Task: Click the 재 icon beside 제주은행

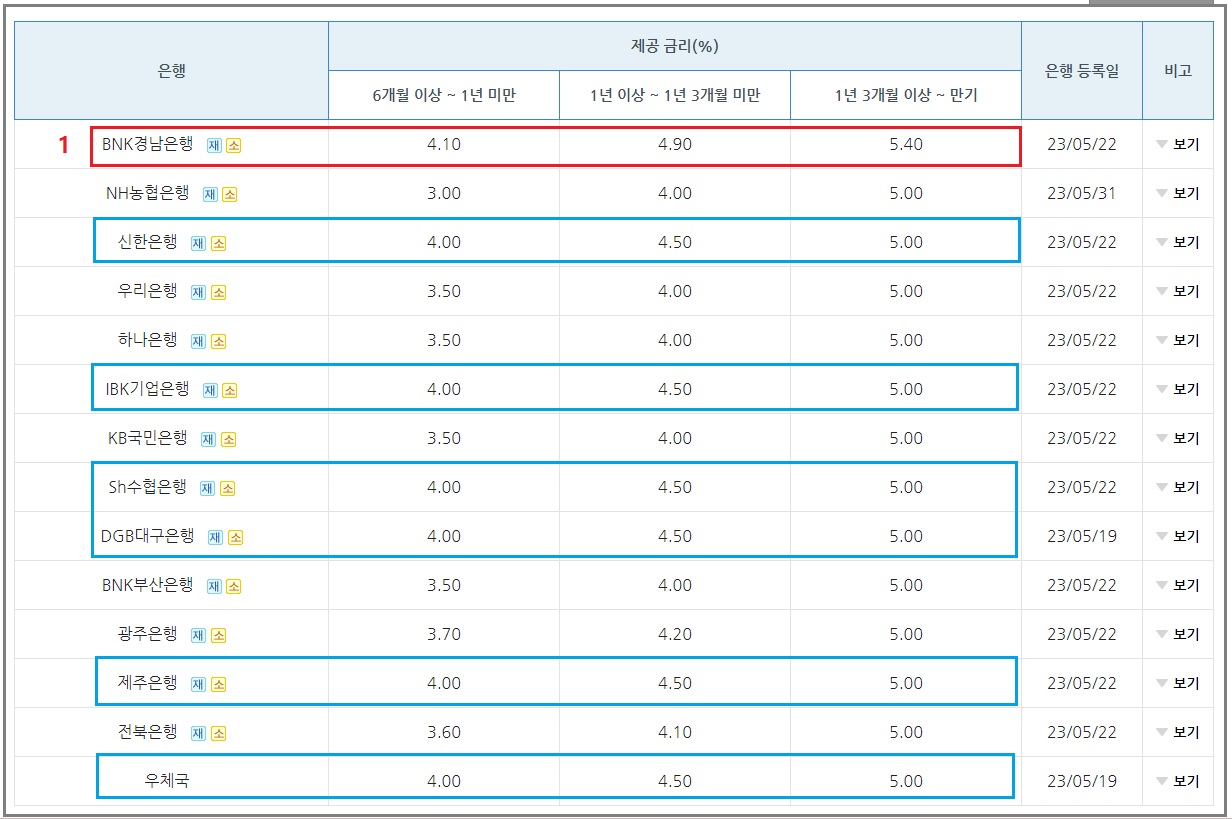Action: (198, 684)
